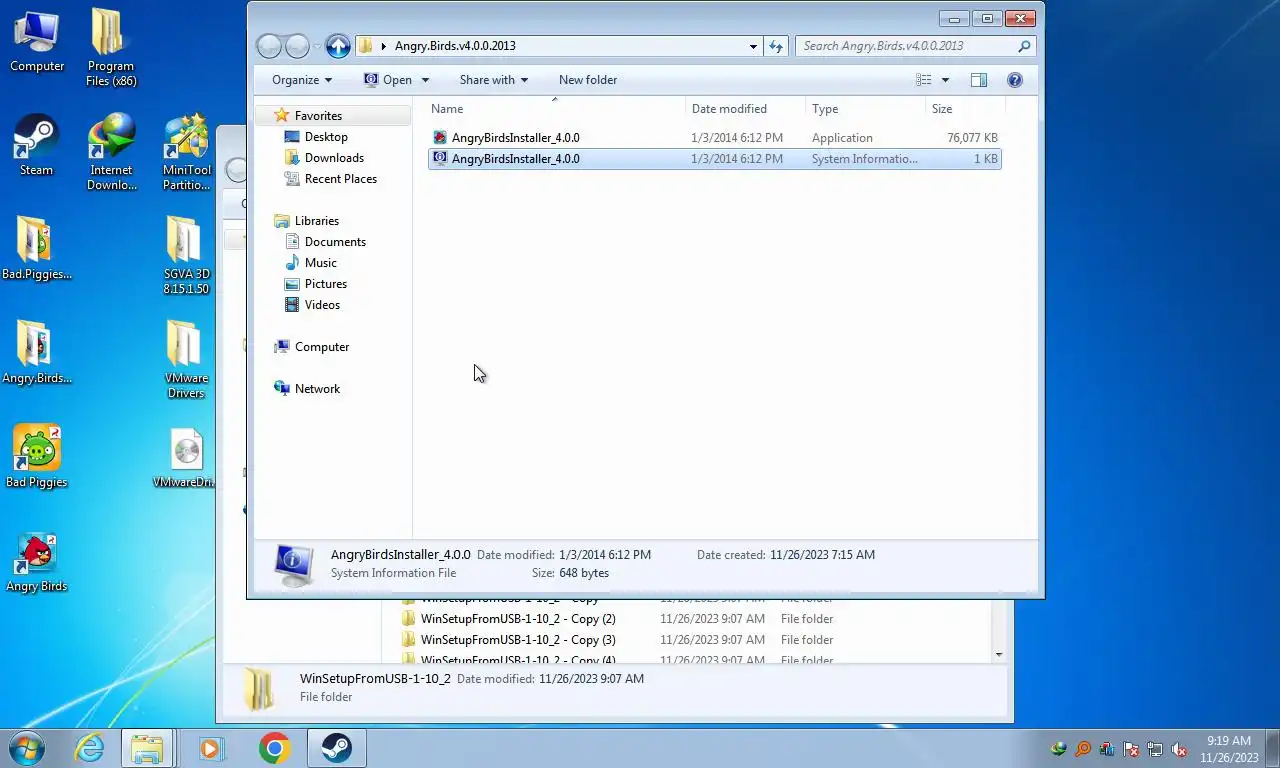Change view with the views icon
1280x768 pixels.
coord(924,80)
